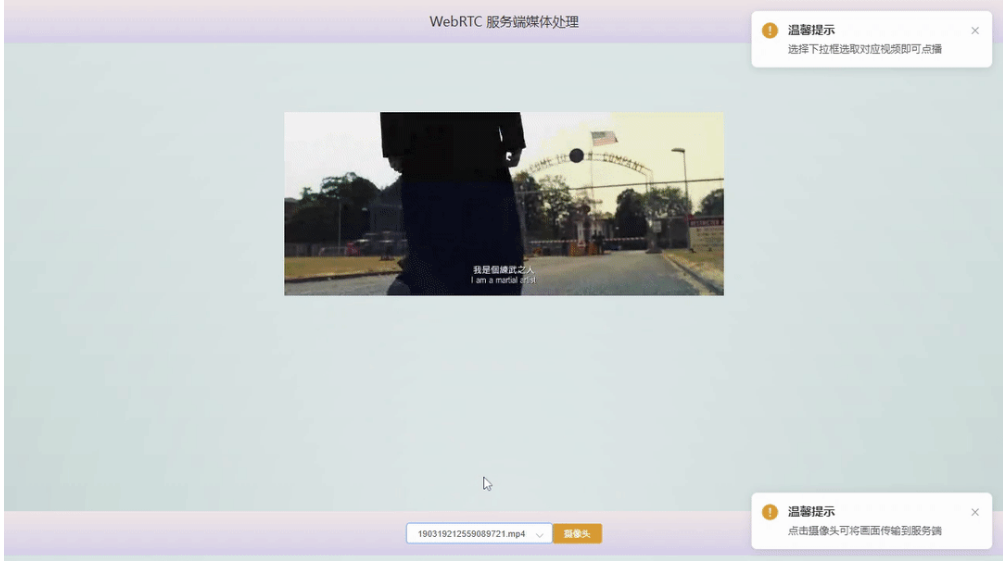Click the center of the video player
1003x564 pixels.
click(x=503, y=203)
